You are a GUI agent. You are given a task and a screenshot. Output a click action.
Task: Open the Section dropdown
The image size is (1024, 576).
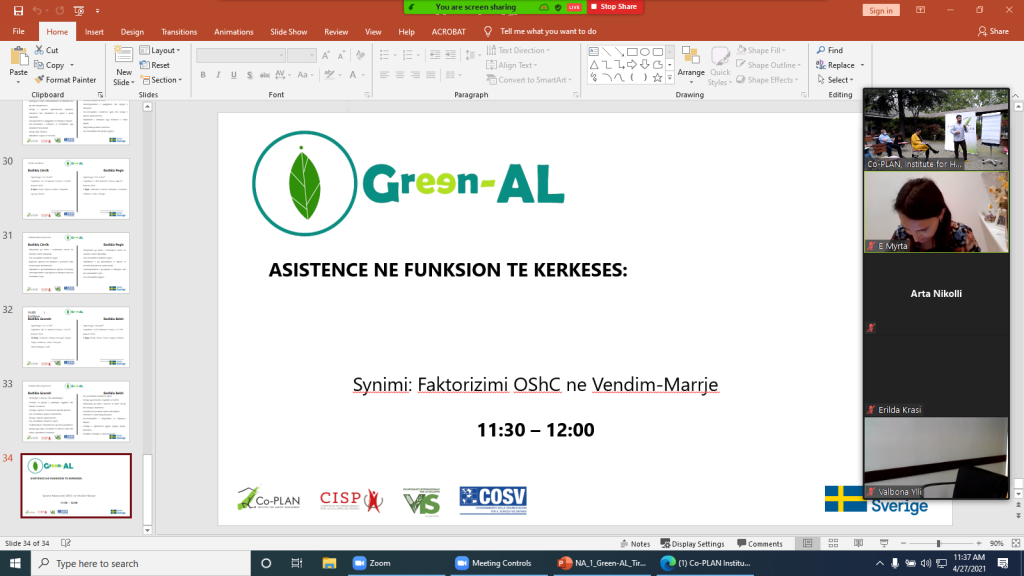point(162,80)
